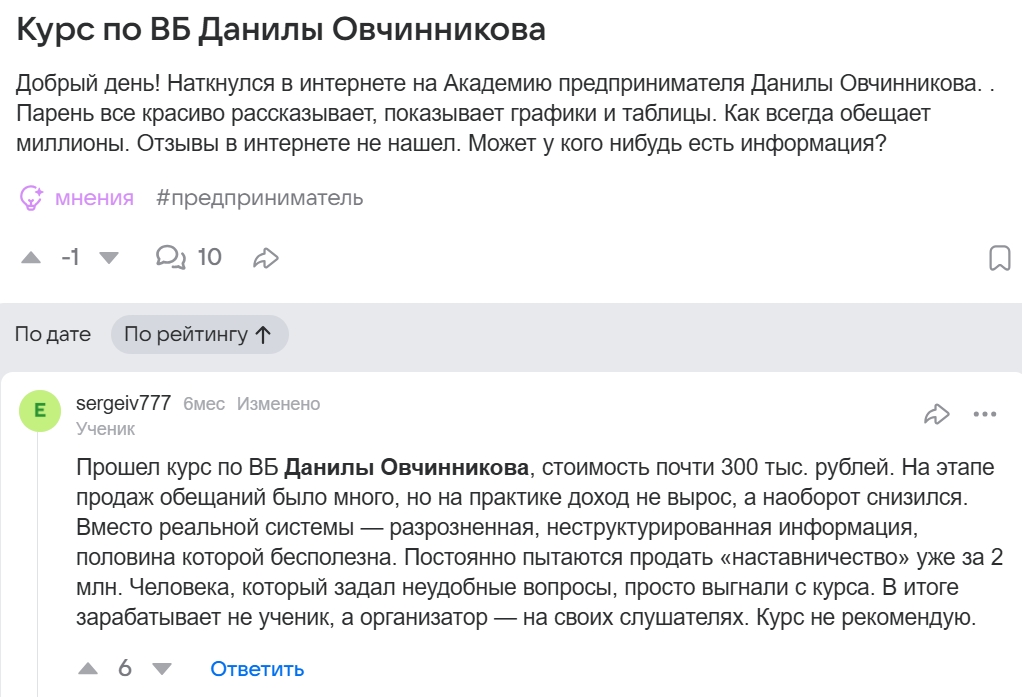Screen dimensions: 1022x697
Task: Open the #предприниматель hashtag
Action: (x=260, y=198)
